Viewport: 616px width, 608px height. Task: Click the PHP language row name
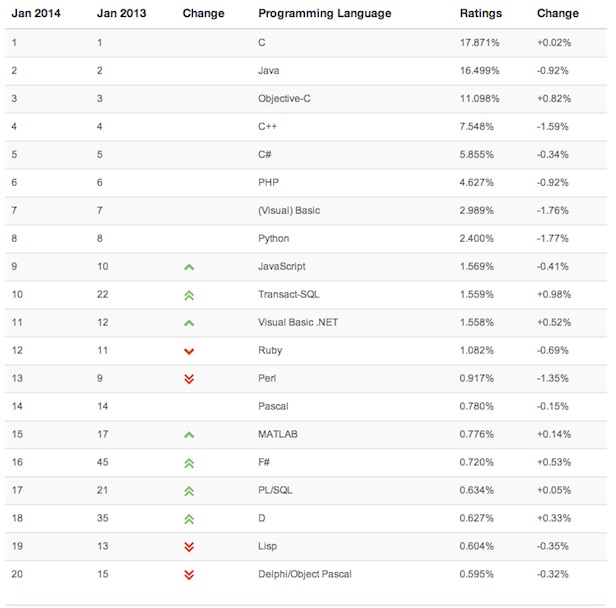(x=269, y=183)
